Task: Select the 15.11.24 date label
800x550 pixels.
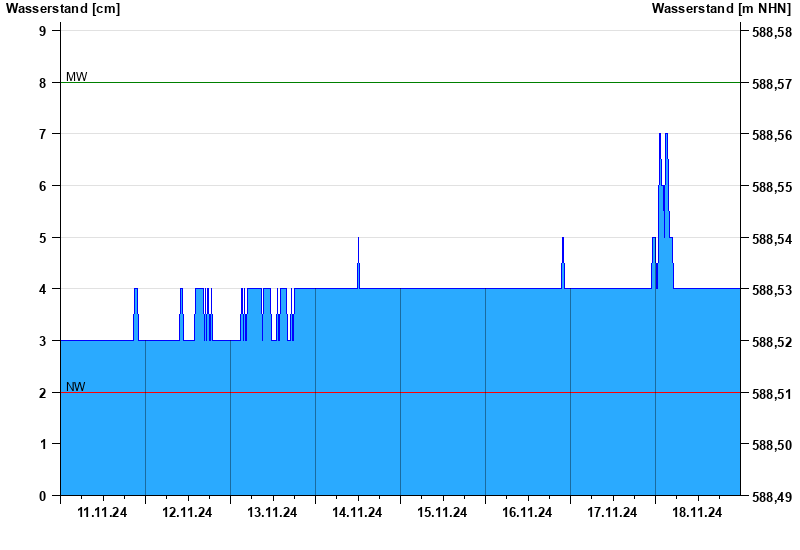Action: click(442, 512)
